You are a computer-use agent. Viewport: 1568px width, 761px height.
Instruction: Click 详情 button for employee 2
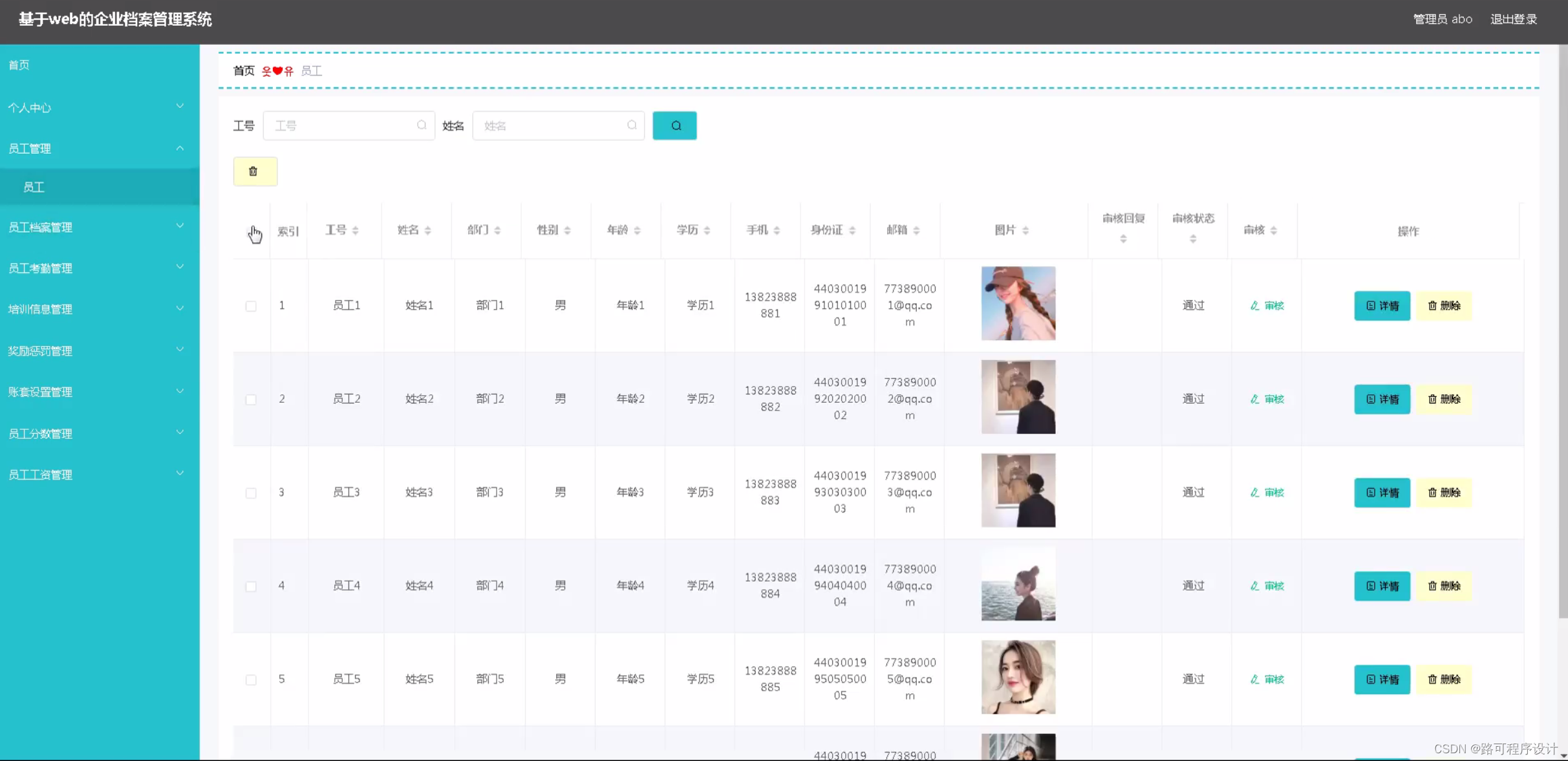(1382, 399)
